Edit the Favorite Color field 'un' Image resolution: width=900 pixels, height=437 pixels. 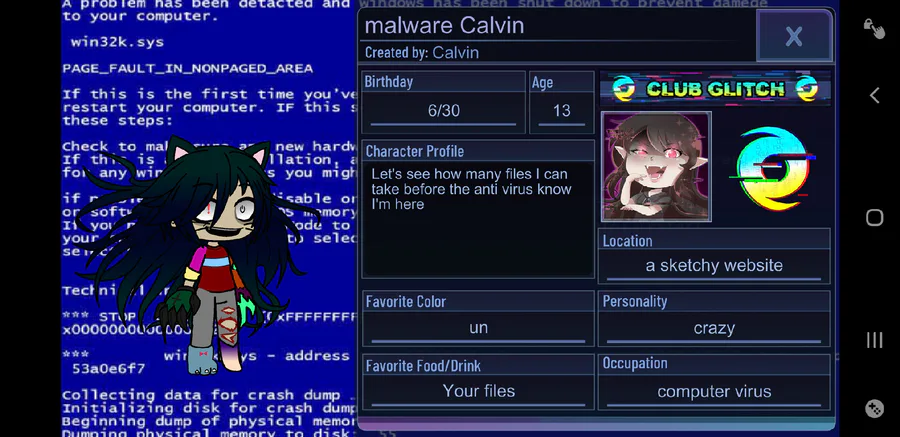(478, 328)
